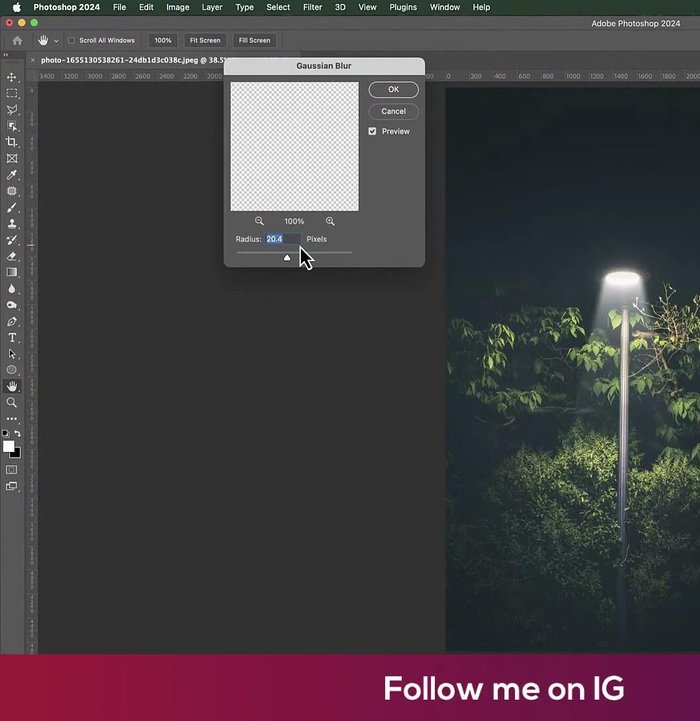Open the Hand tool preset dropdown

[56, 41]
